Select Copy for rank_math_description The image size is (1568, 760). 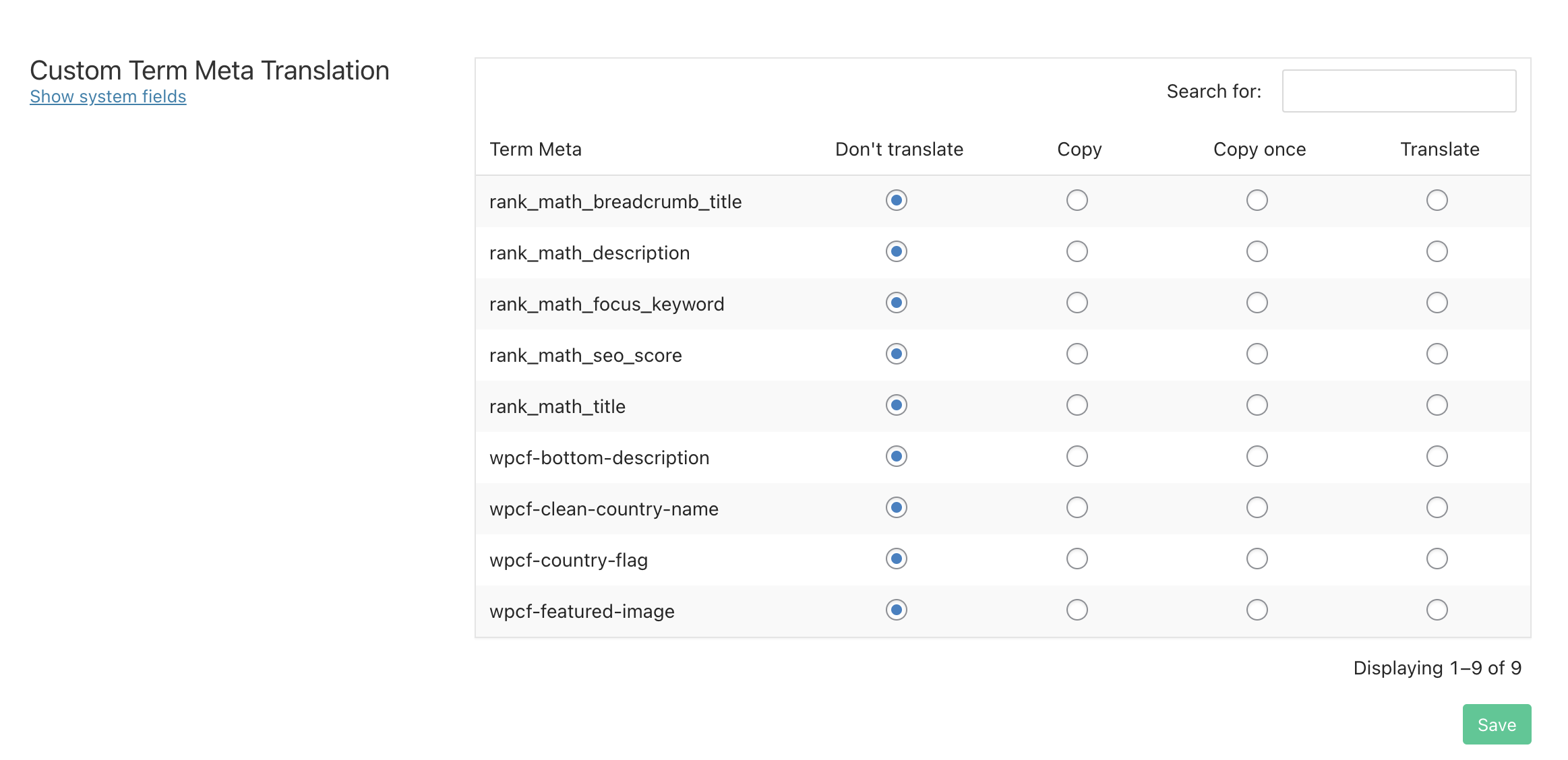coord(1077,251)
